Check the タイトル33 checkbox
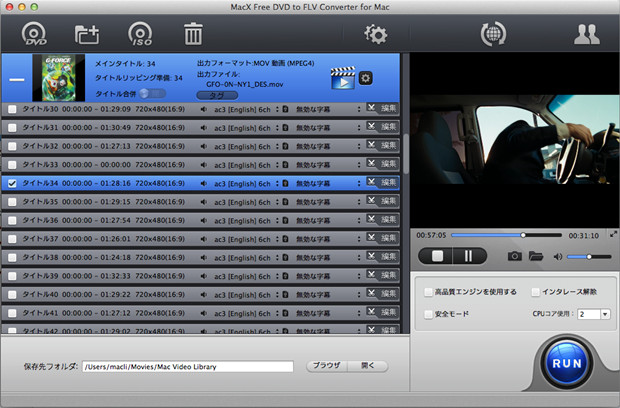The width and height of the screenshot is (620, 408). point(12,165)
